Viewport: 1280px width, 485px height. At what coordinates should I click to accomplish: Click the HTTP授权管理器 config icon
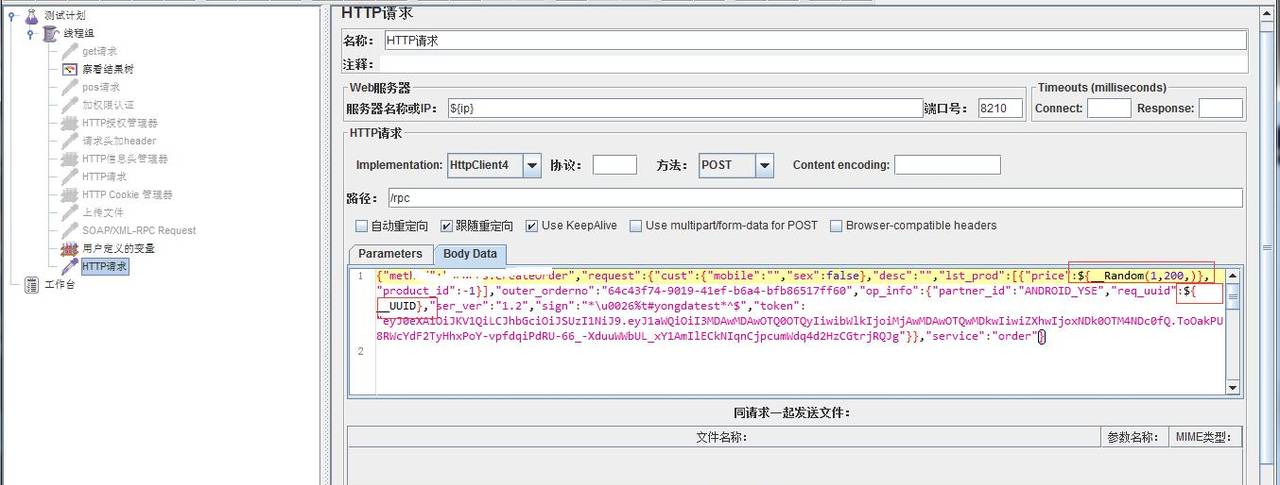pos(70,123)
